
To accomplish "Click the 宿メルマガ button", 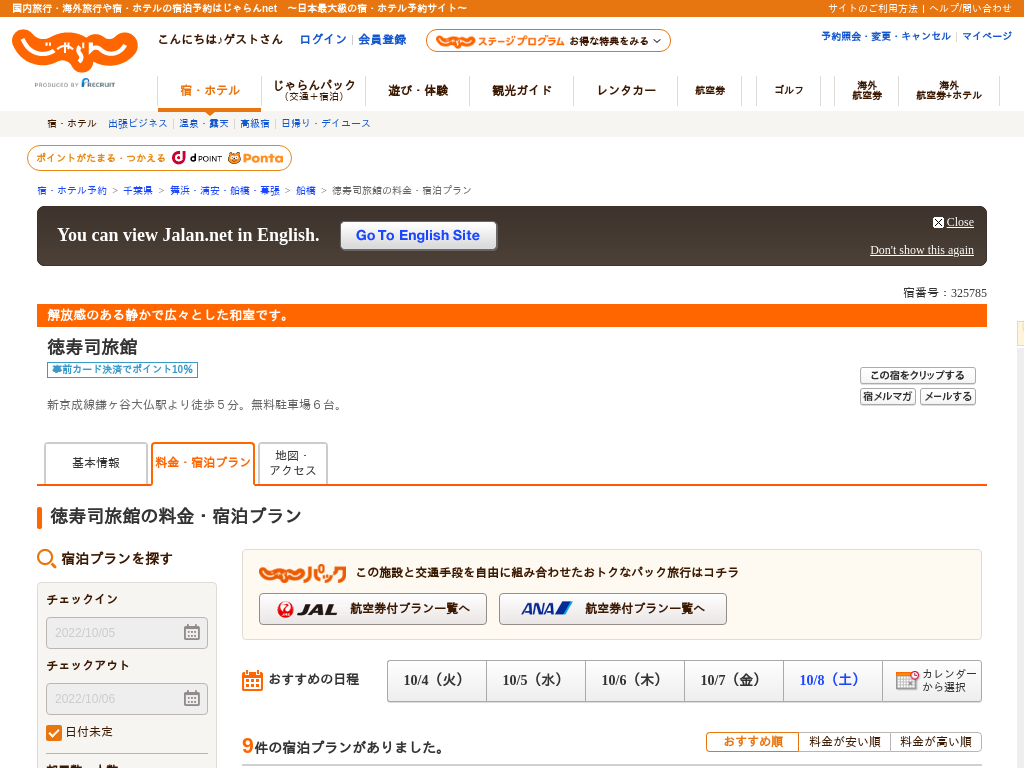I will [888, 396].
